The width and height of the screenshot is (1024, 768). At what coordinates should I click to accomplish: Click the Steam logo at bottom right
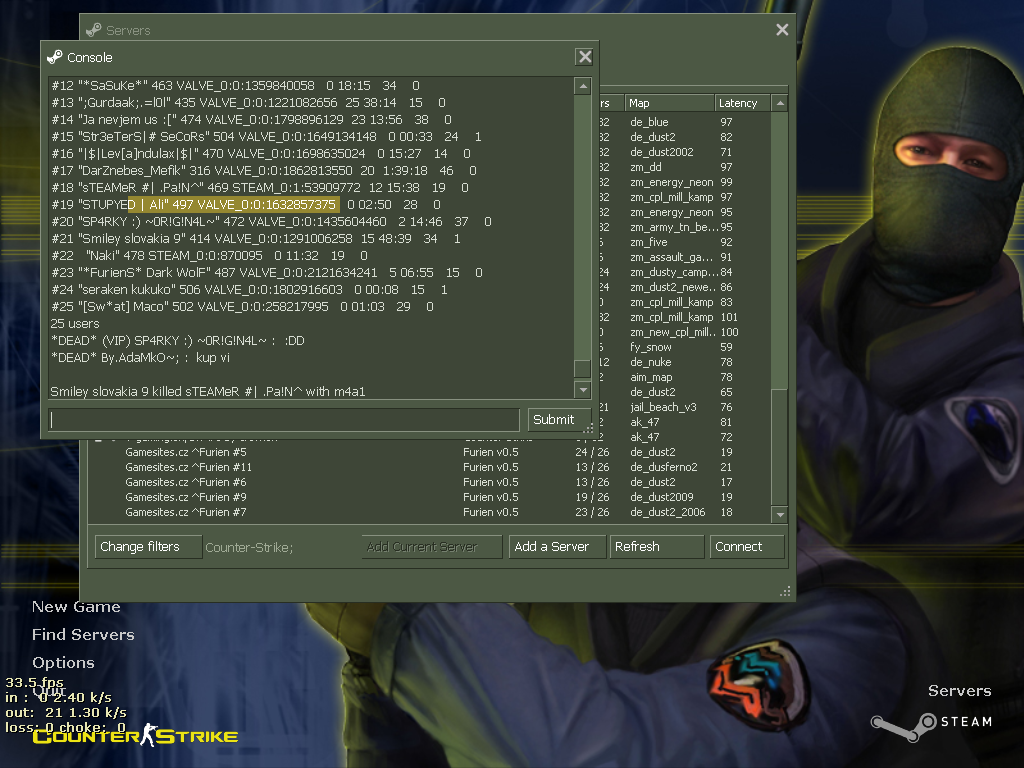pyautogui.click(x=930, y=721)
